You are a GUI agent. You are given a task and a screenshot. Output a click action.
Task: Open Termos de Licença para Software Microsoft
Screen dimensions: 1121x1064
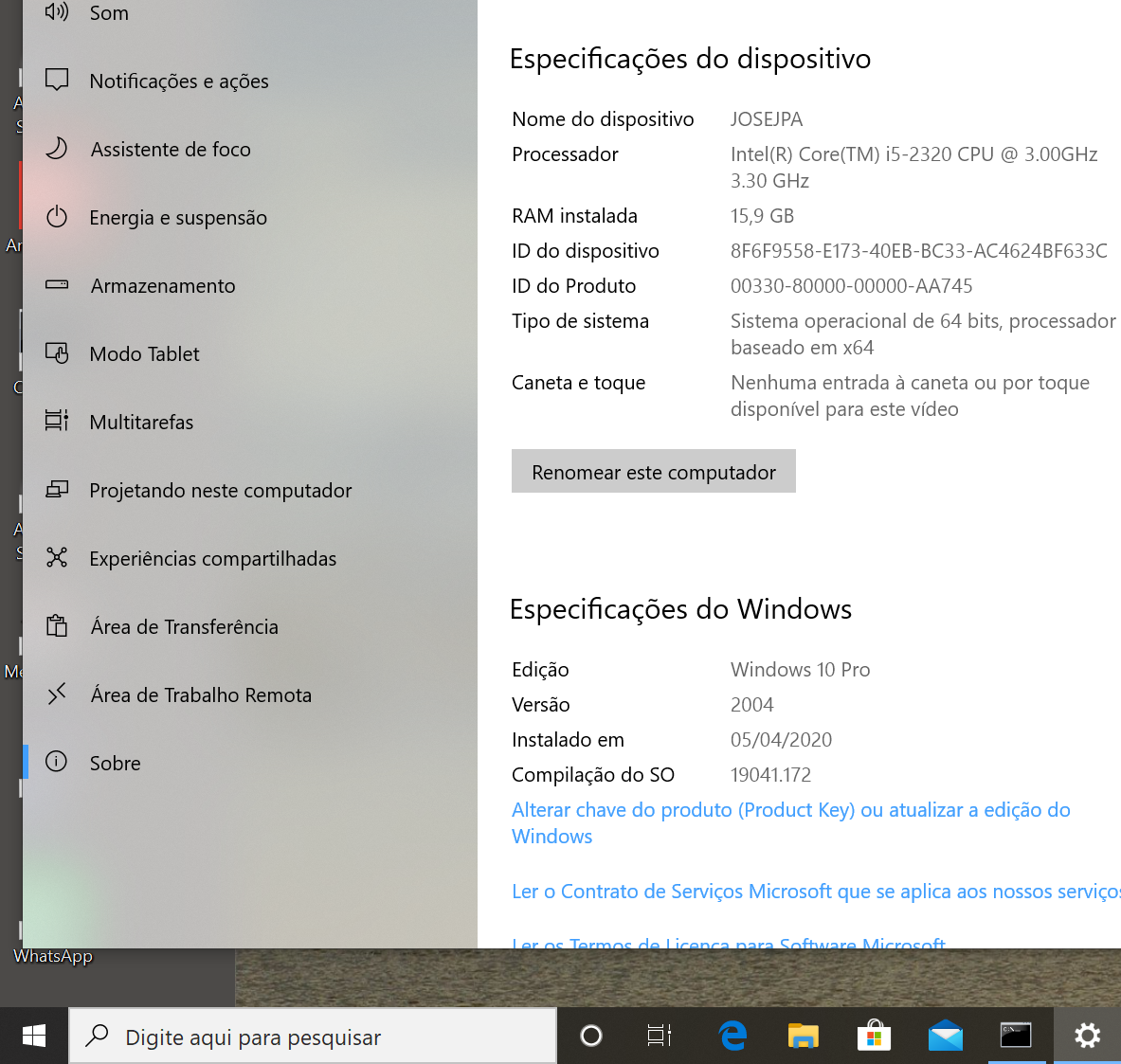pyautogui.click(x=729, y=942)
